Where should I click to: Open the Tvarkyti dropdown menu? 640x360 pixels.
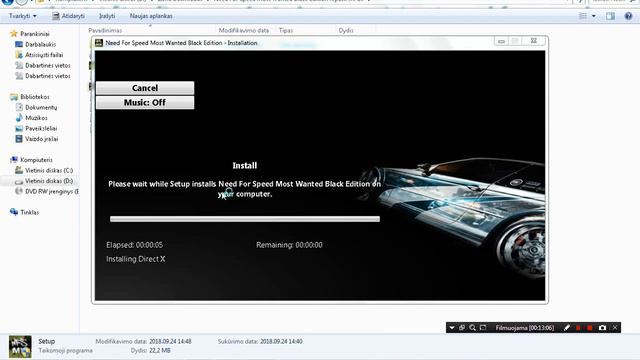click(x=23, y=16)
